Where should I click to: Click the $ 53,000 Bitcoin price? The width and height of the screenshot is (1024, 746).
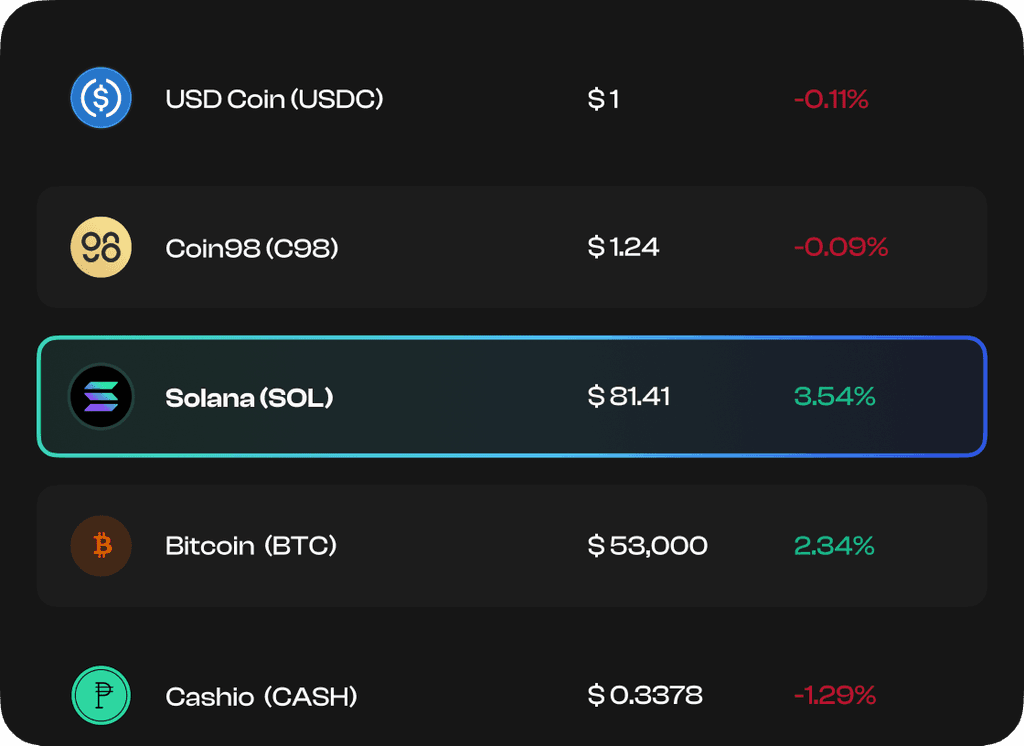(647, 546)
